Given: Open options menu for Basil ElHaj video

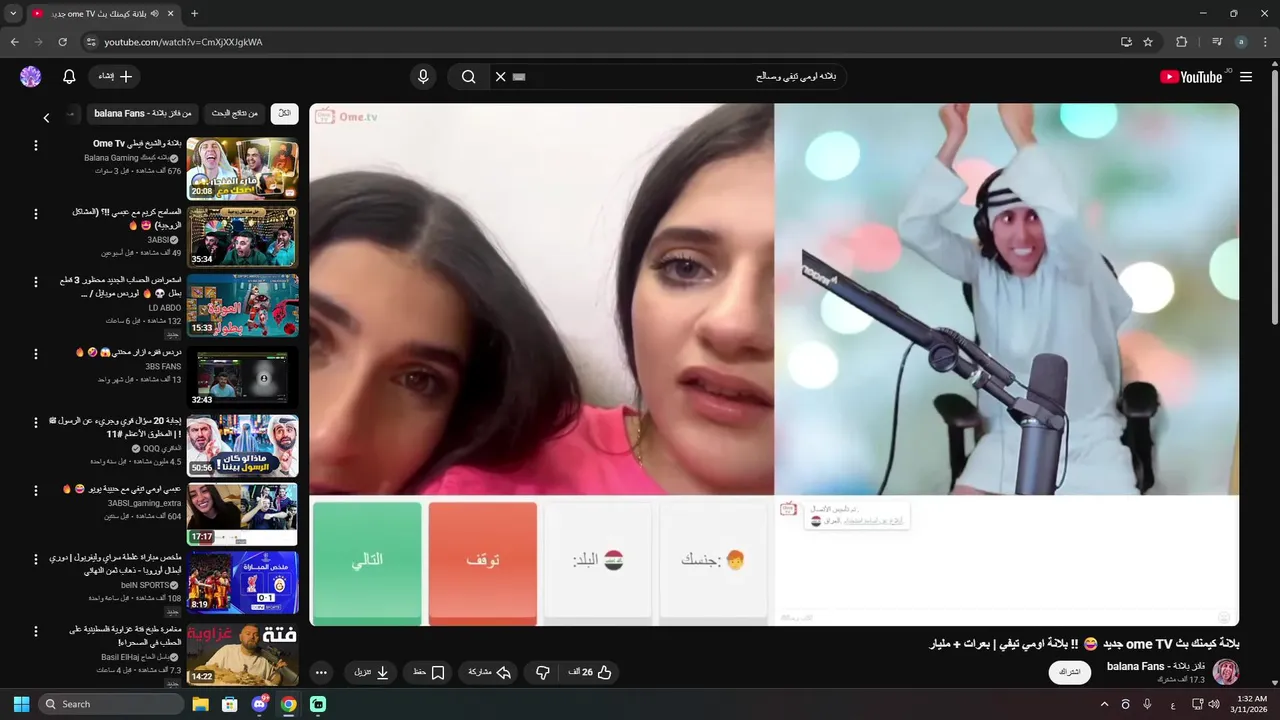Looking at the screenshot, I should pos(36,631).
